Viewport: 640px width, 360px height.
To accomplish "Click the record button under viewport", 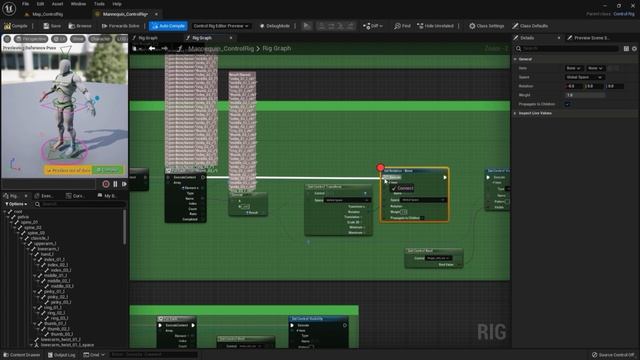I will point(106,184).
